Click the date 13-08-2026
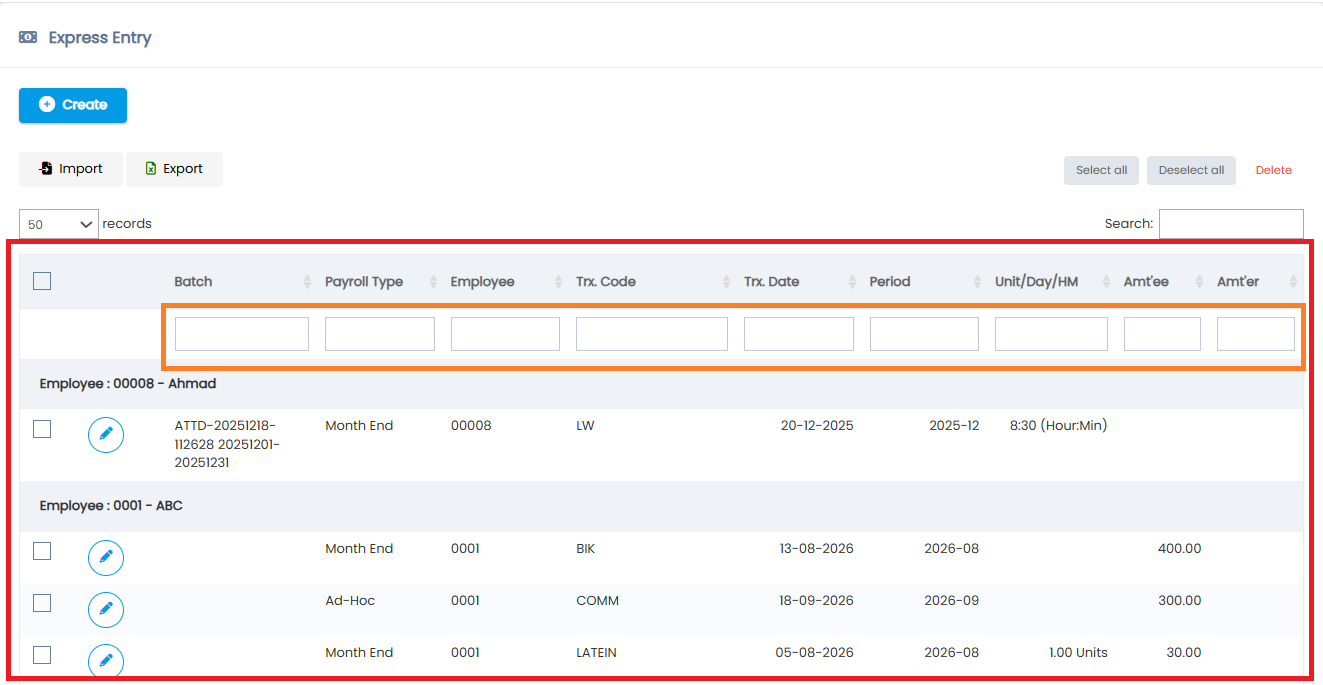1323x685 pixels. point(816,549)
